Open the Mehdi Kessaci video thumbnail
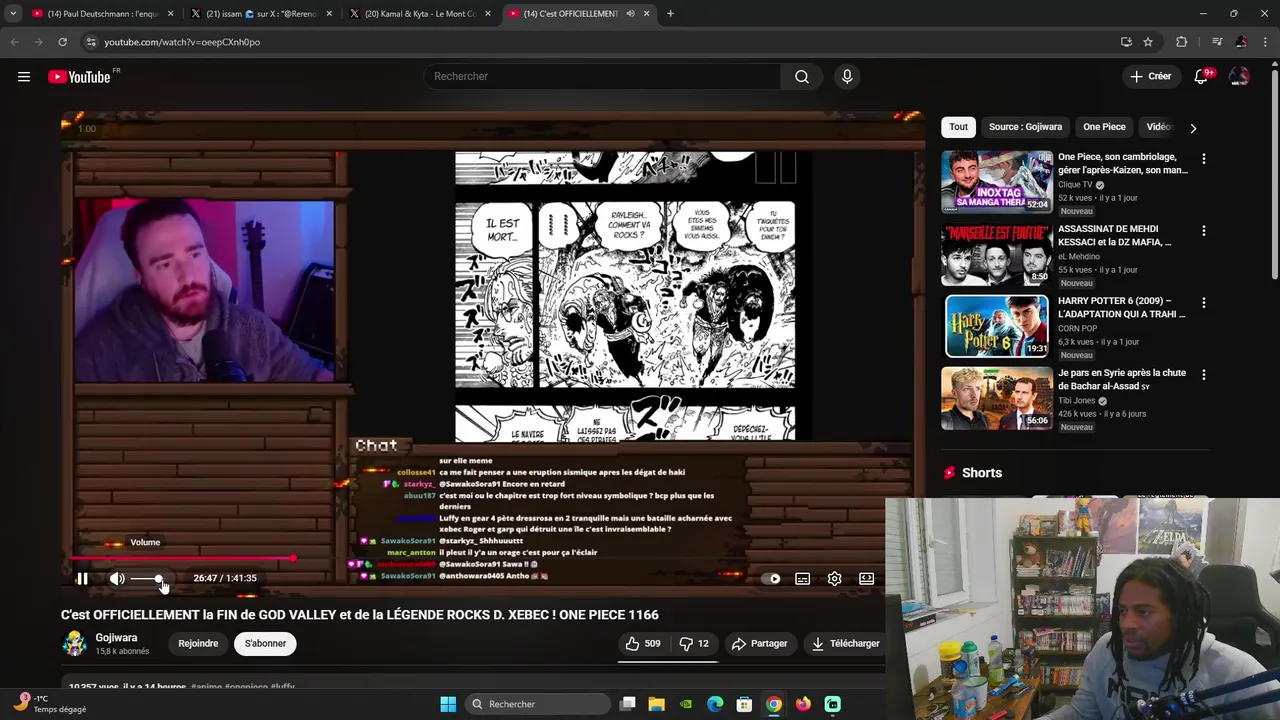 [x=997, y=254]
